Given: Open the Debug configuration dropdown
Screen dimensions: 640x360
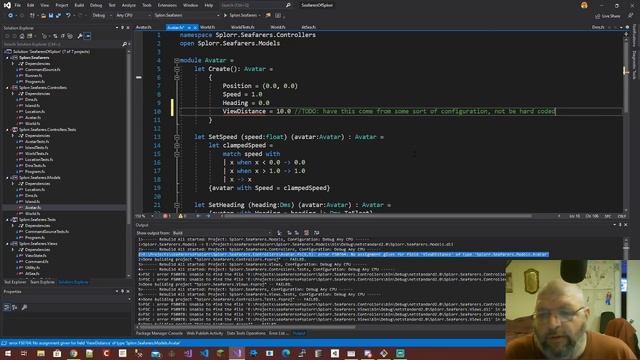Looking at the screenshot, I should click(x=101, y=15).
